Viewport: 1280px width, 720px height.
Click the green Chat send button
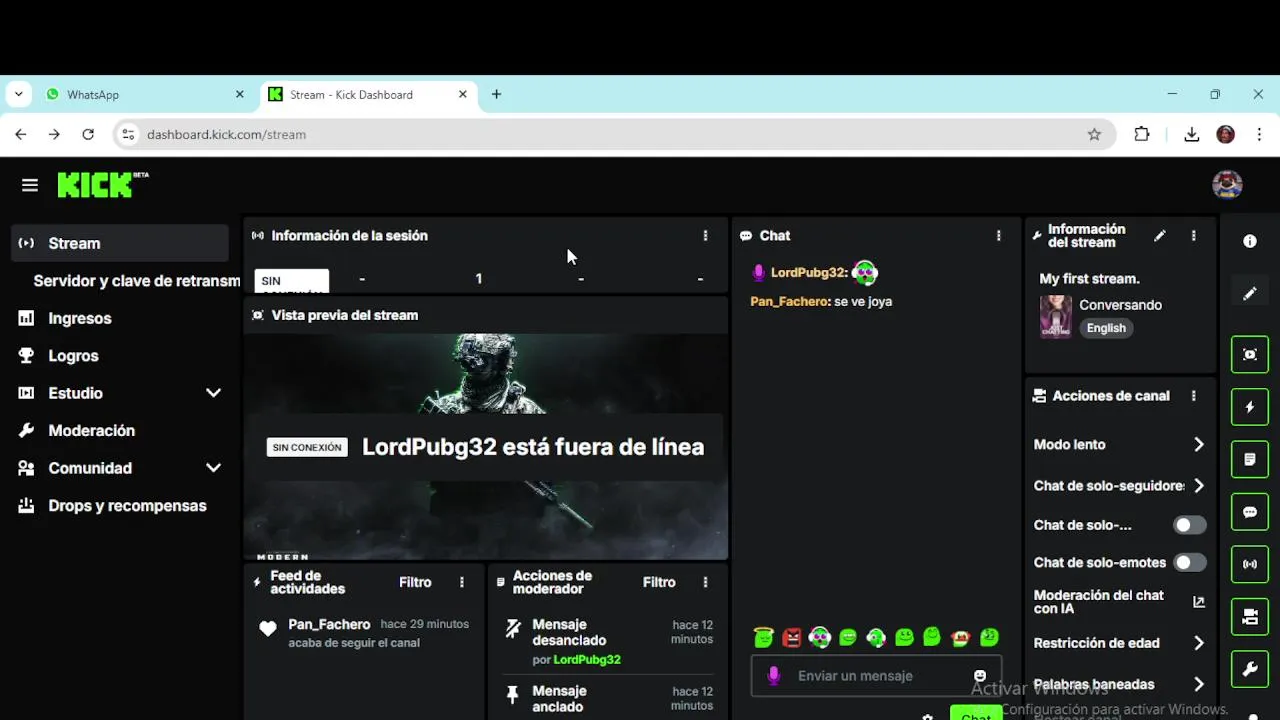976,715
